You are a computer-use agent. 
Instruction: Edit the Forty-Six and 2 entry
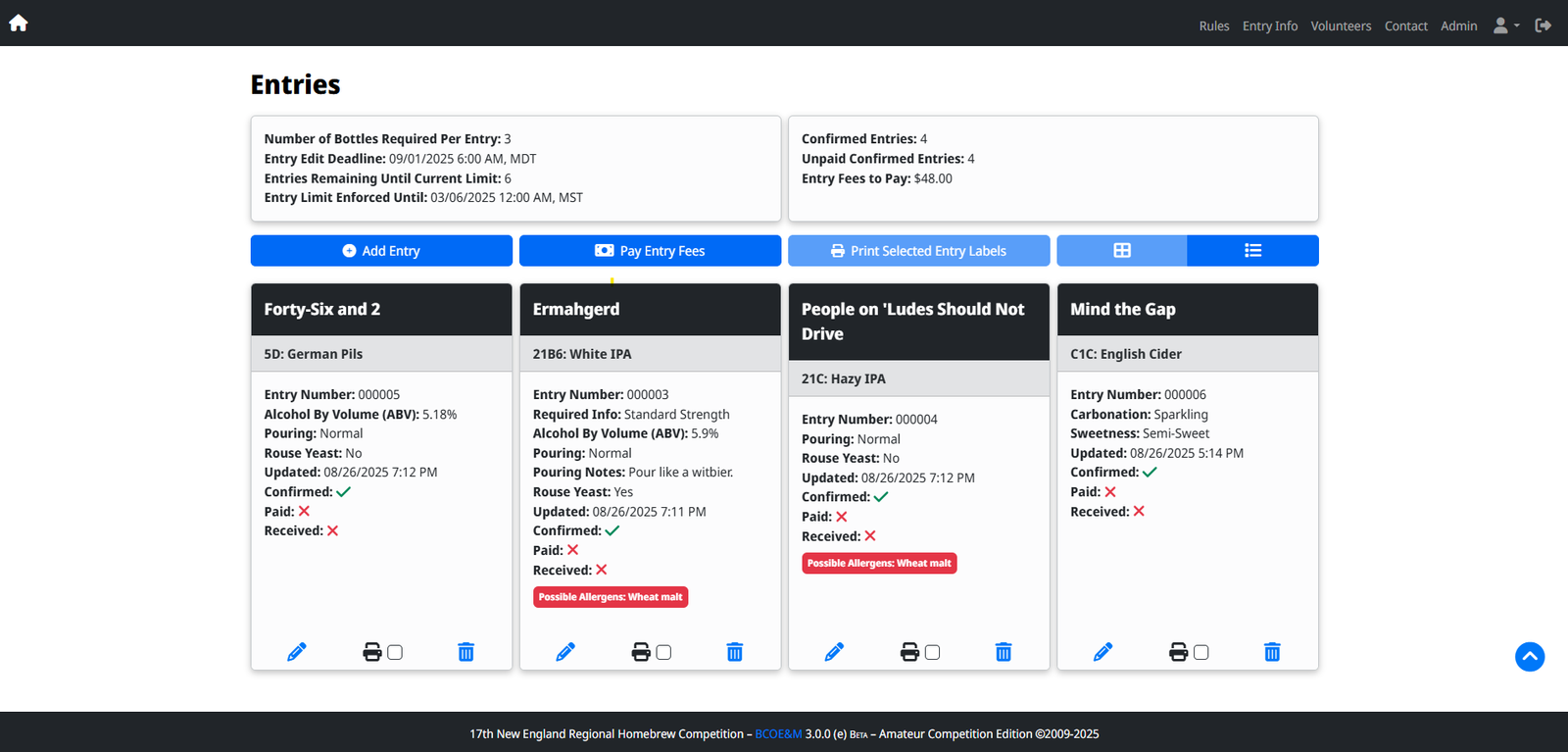pyautogui.click(x=297, y=652)
